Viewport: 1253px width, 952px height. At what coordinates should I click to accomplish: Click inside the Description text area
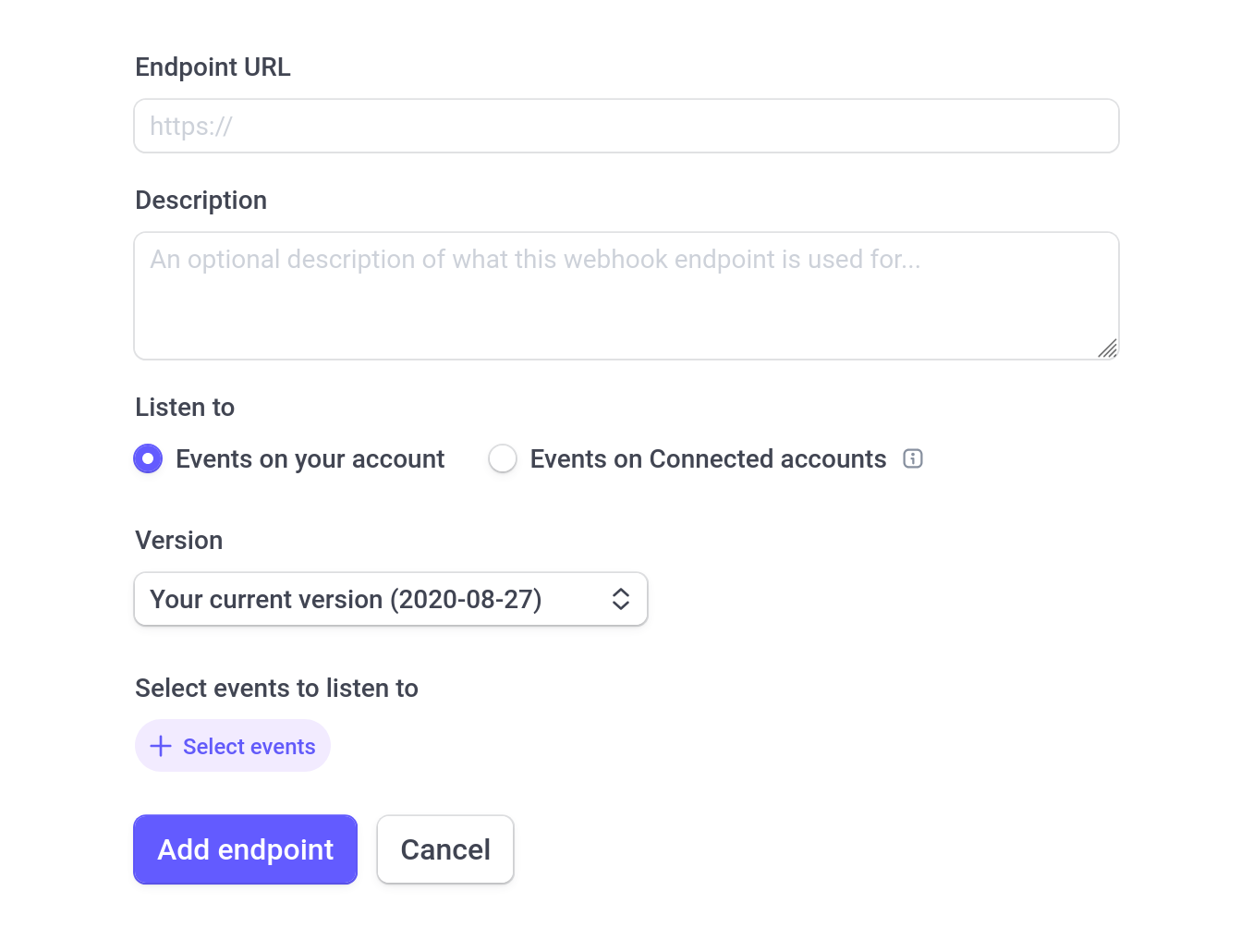pyautogui.click(x=626, y=296)
